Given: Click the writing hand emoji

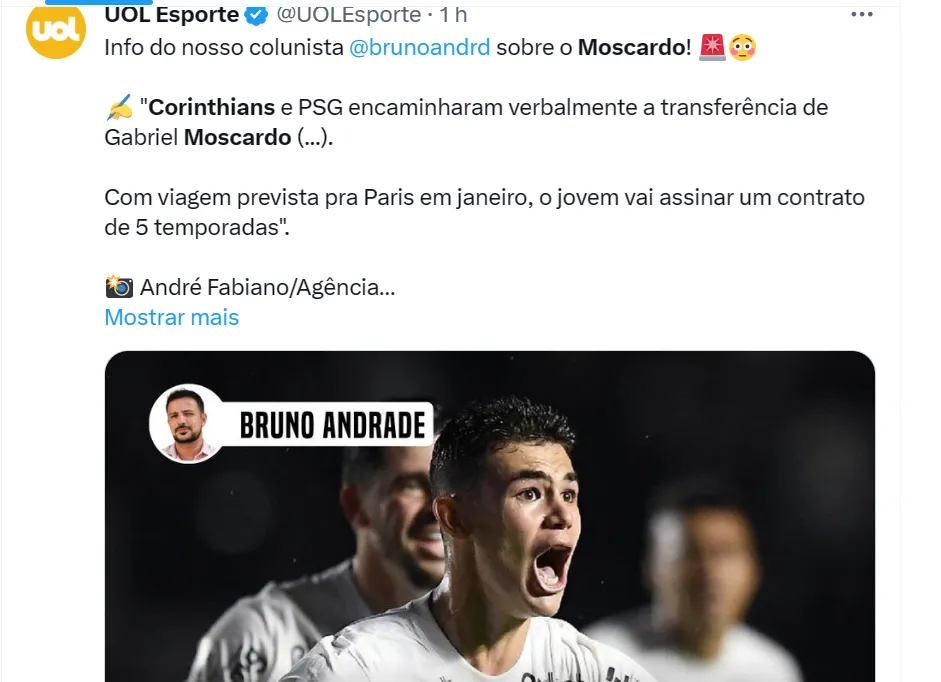Looking at the screenshot, I should click(x=119, y=107).
